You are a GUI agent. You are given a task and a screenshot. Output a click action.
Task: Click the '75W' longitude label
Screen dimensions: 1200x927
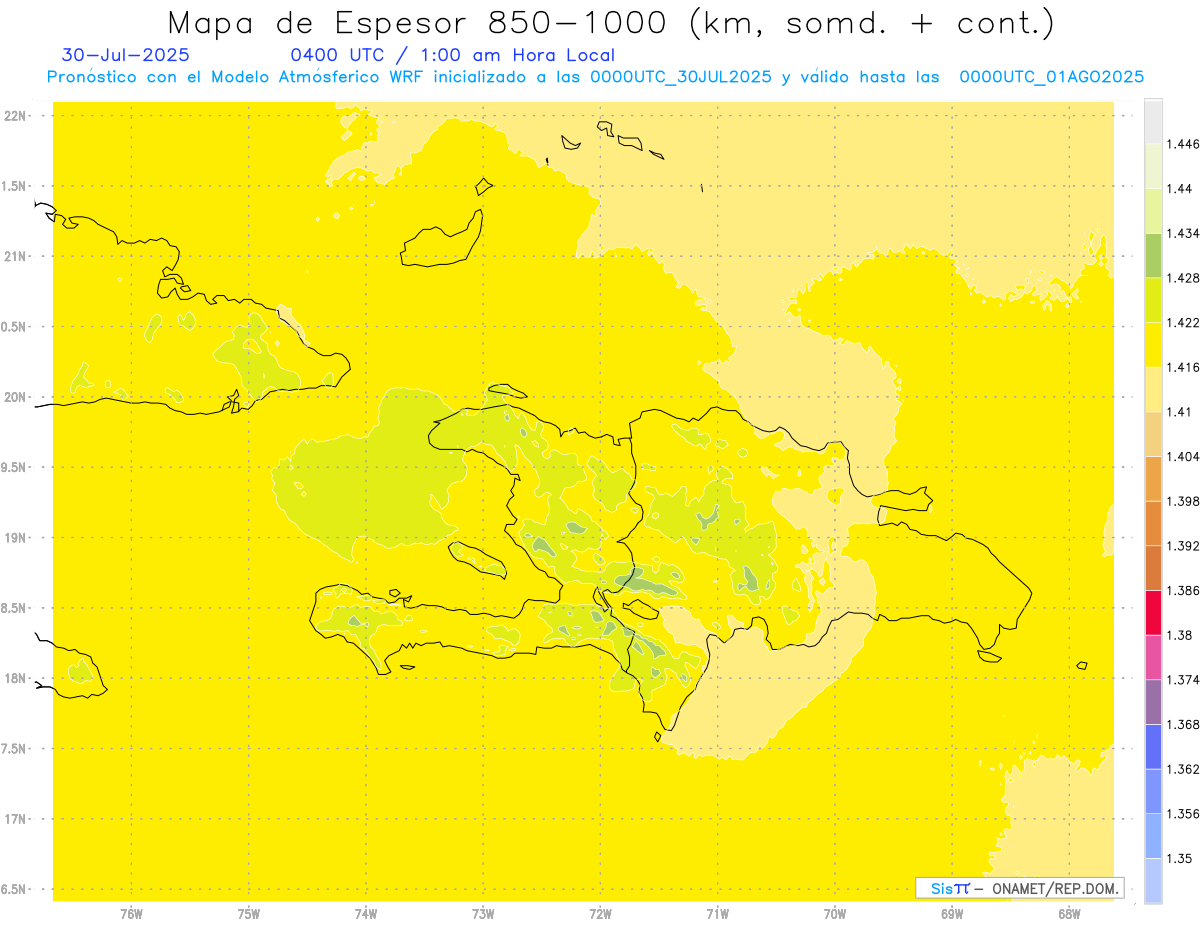[x=248, y=913]
